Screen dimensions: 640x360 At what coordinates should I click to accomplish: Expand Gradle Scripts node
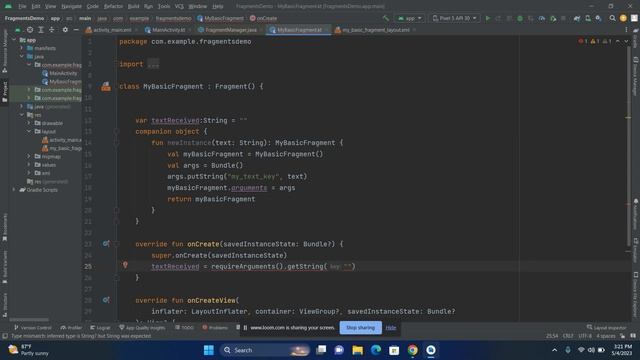tap(14, 190)
